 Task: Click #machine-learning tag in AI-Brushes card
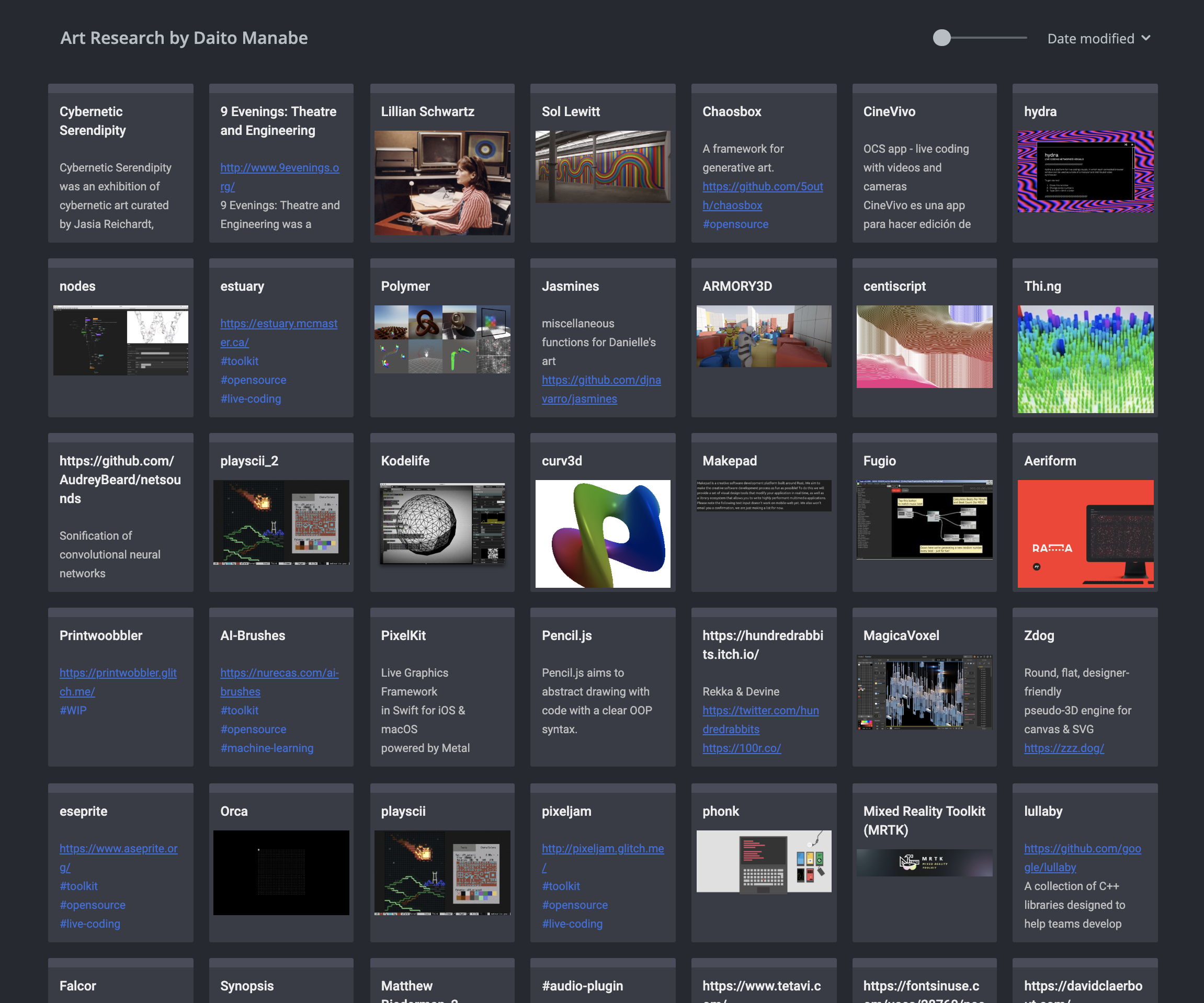pyautogui.click(x=267, y=748)
